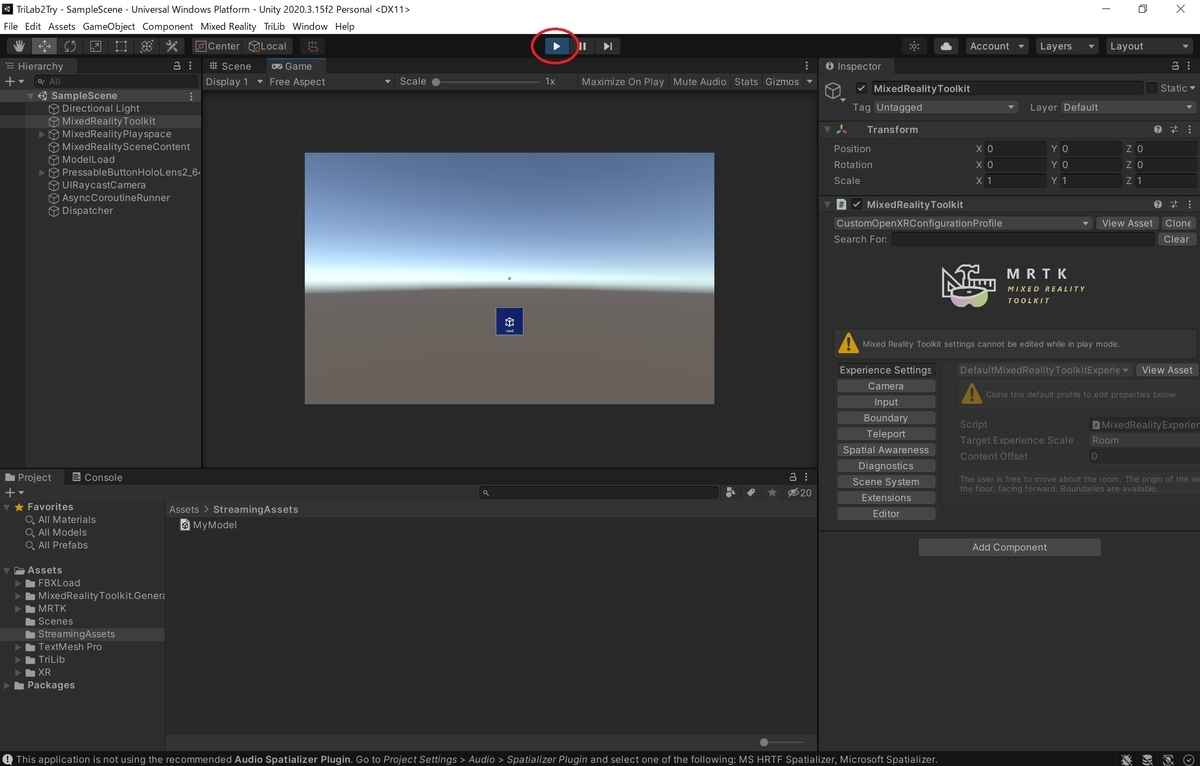The height and width of the screenshot is (766, 1200).
Task: Lock the Inspector panel
Action: [1174, 66]
